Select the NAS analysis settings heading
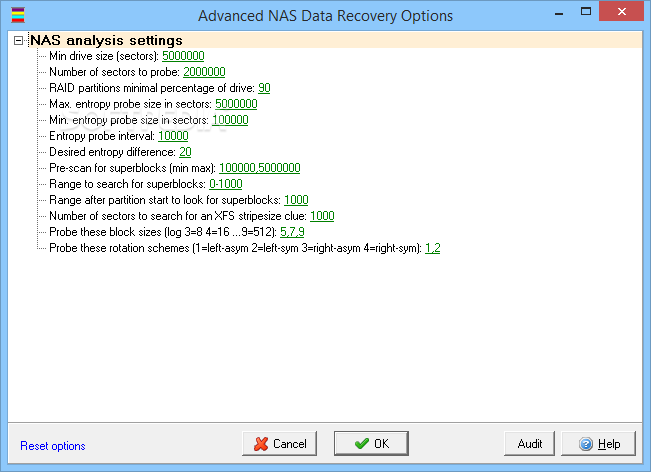 106,40
